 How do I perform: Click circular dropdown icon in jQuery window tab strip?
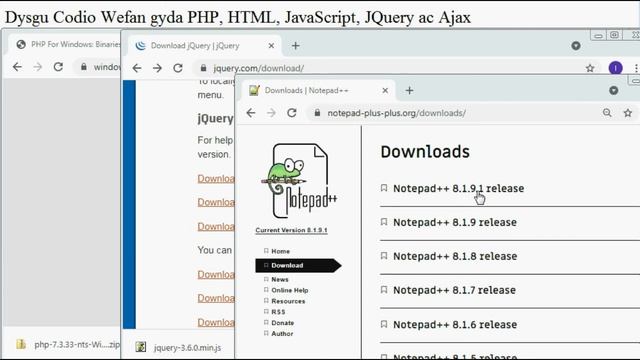click(x=576, y=46)
